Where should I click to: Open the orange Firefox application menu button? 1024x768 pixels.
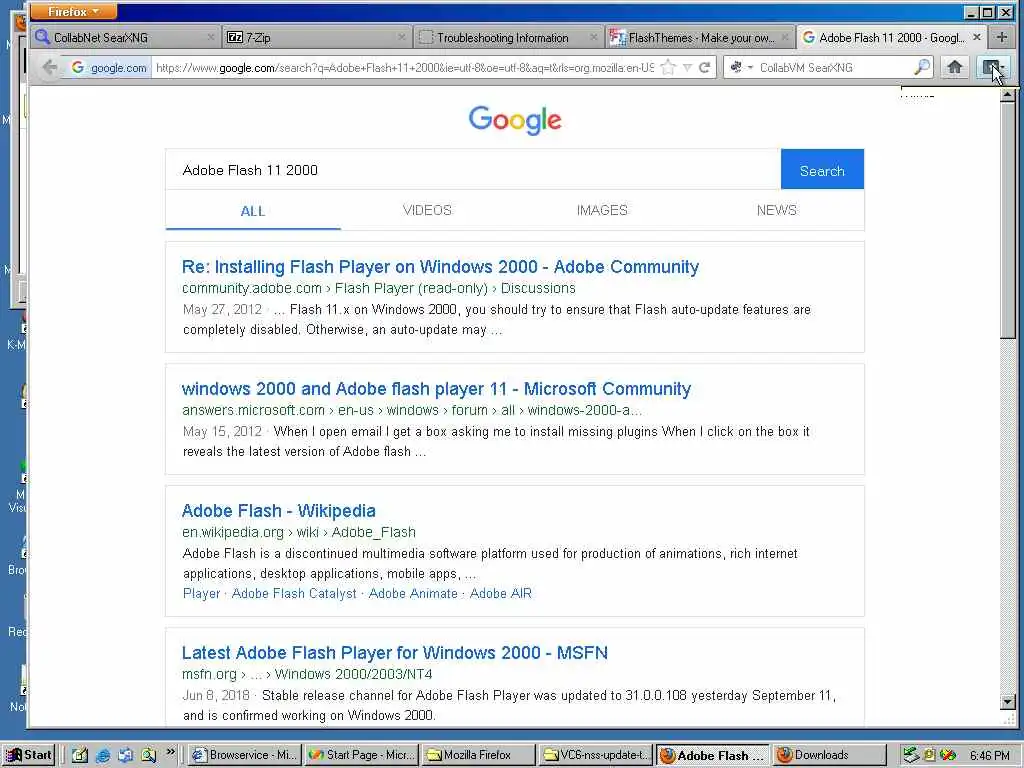point(73,12)
